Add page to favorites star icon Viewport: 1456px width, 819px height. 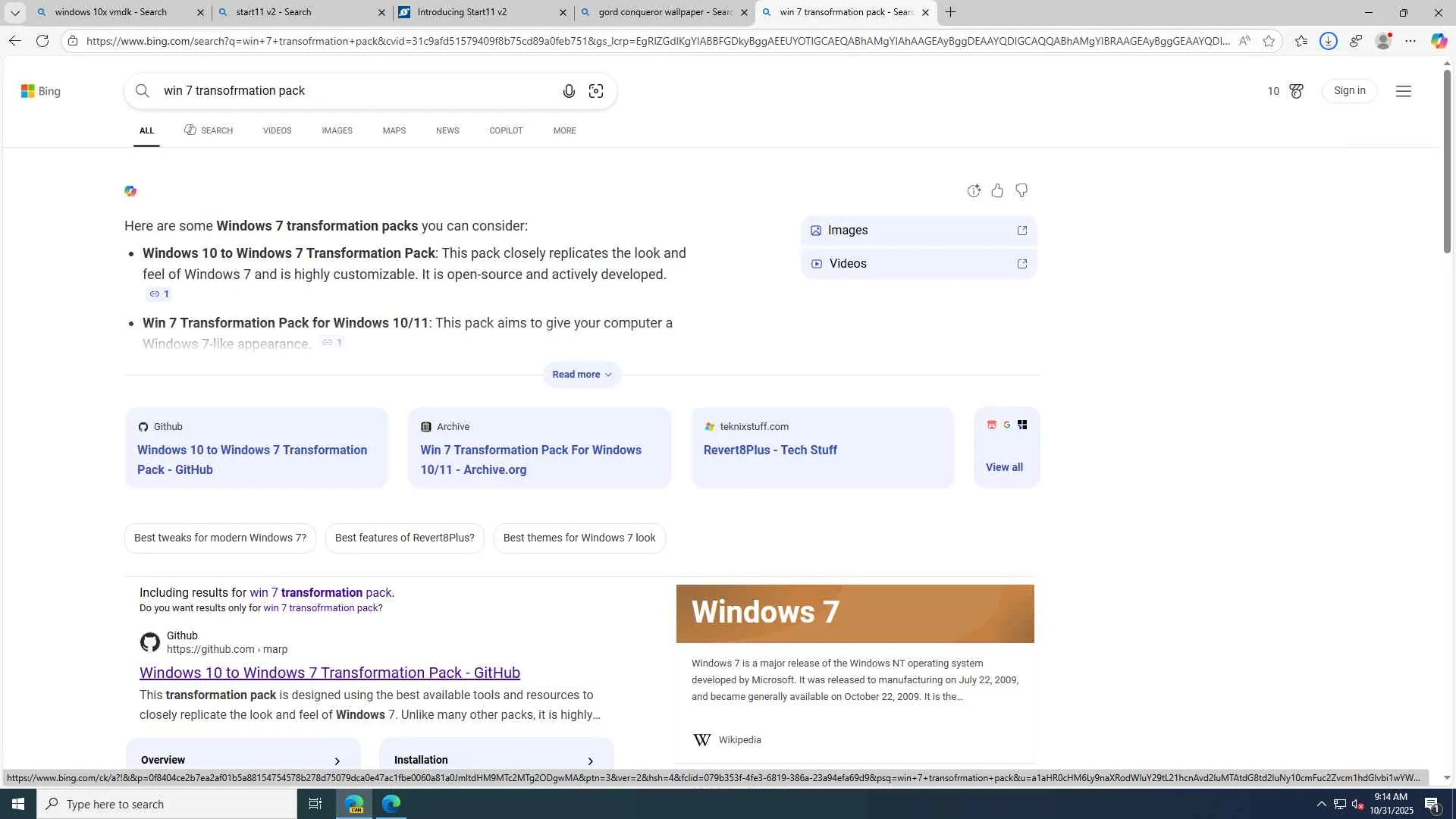point(1269,41)
